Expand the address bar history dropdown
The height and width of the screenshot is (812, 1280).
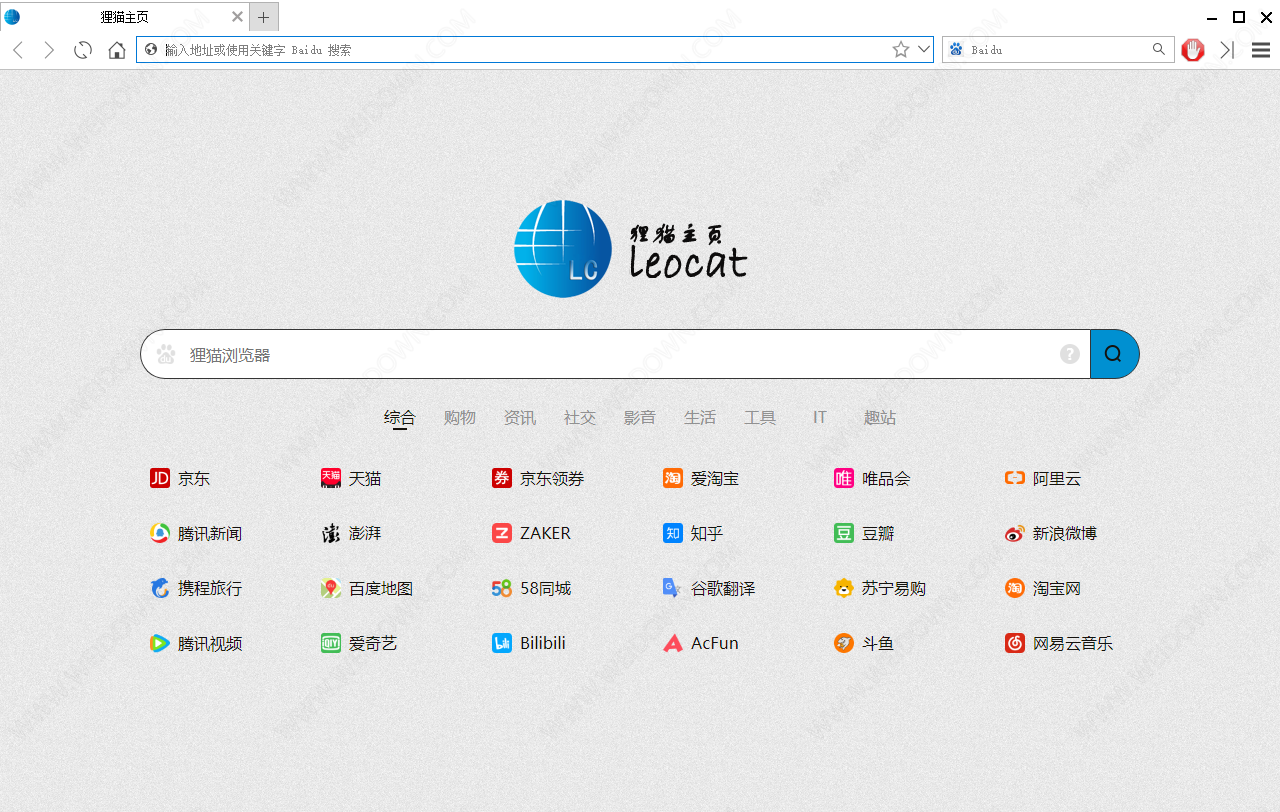[x=924, y=49]
